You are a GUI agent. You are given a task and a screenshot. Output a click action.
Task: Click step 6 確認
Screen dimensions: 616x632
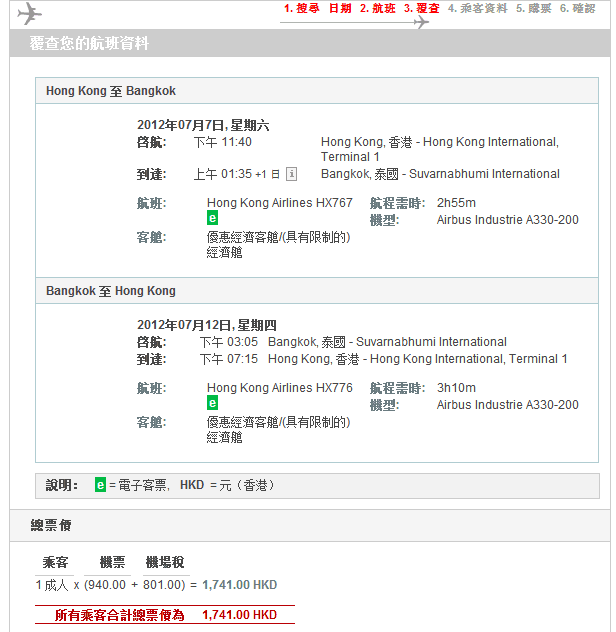click(x=577, y=8)
